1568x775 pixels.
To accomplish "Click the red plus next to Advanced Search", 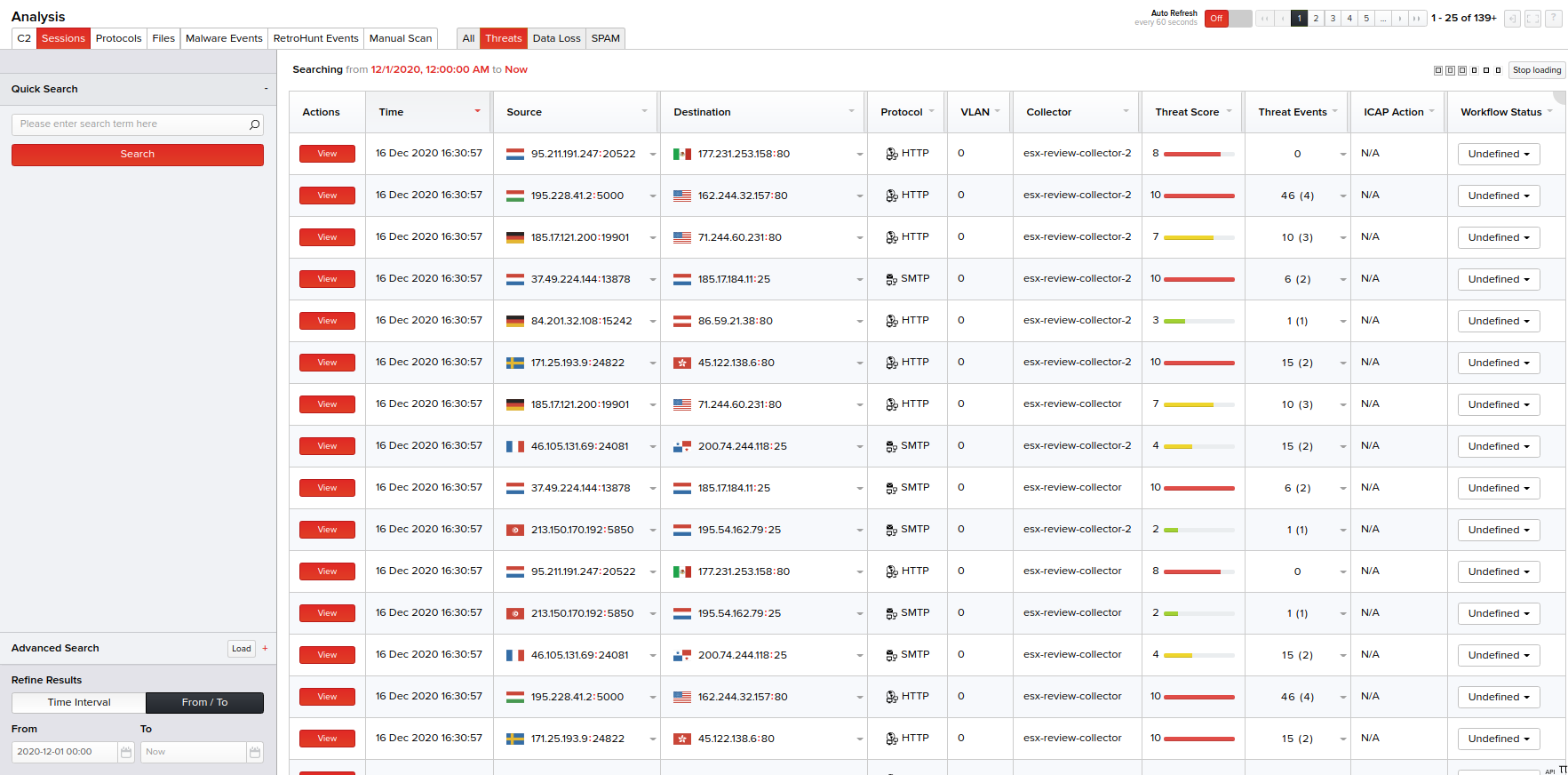I will coord(265,648).
